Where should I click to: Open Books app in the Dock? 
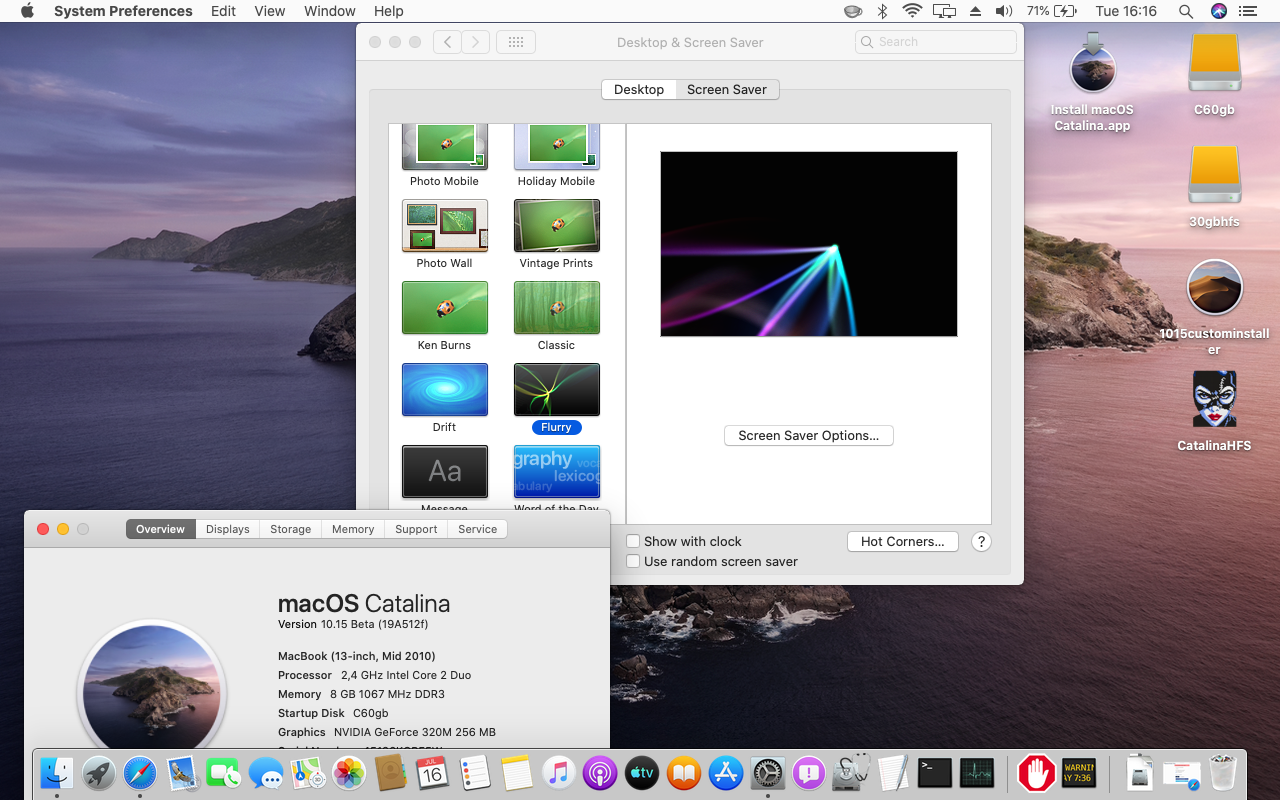click(x=684, y=773)
